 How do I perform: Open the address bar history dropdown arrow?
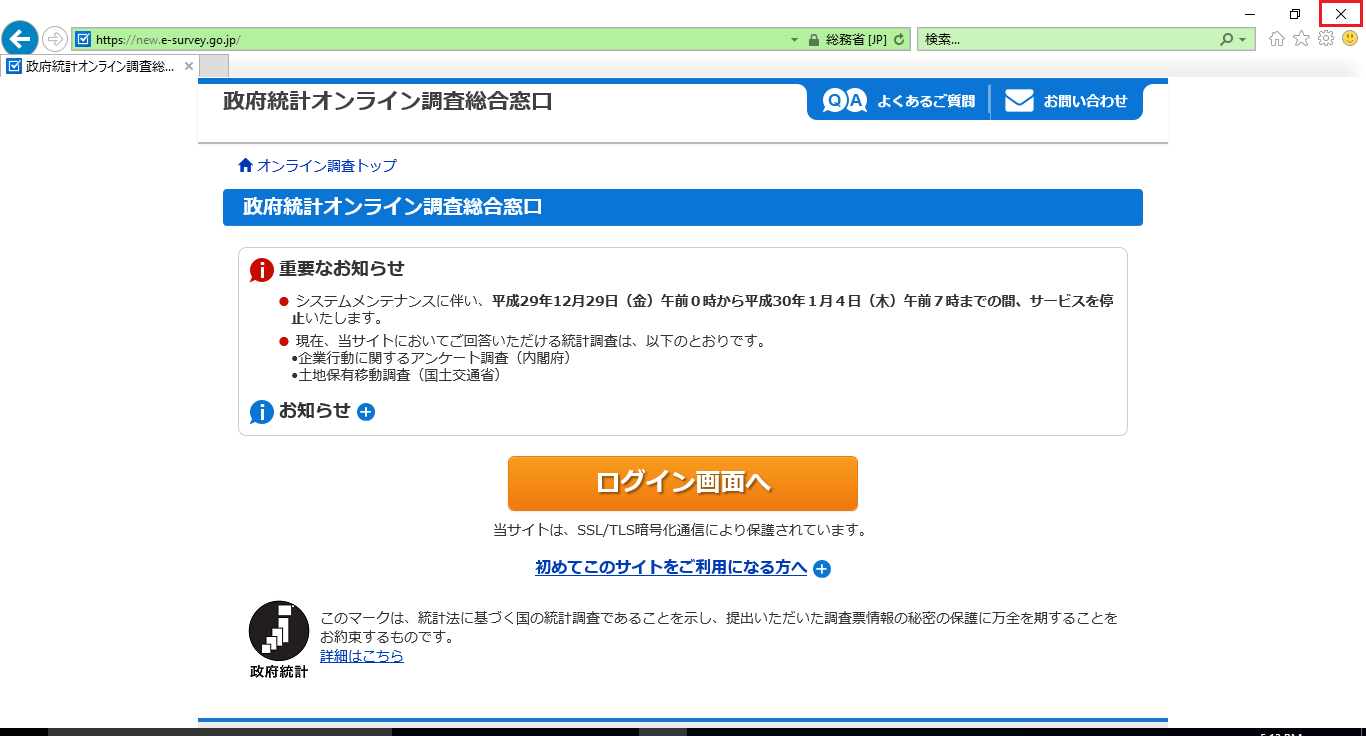pyautogui.click(x=795, y=40)
